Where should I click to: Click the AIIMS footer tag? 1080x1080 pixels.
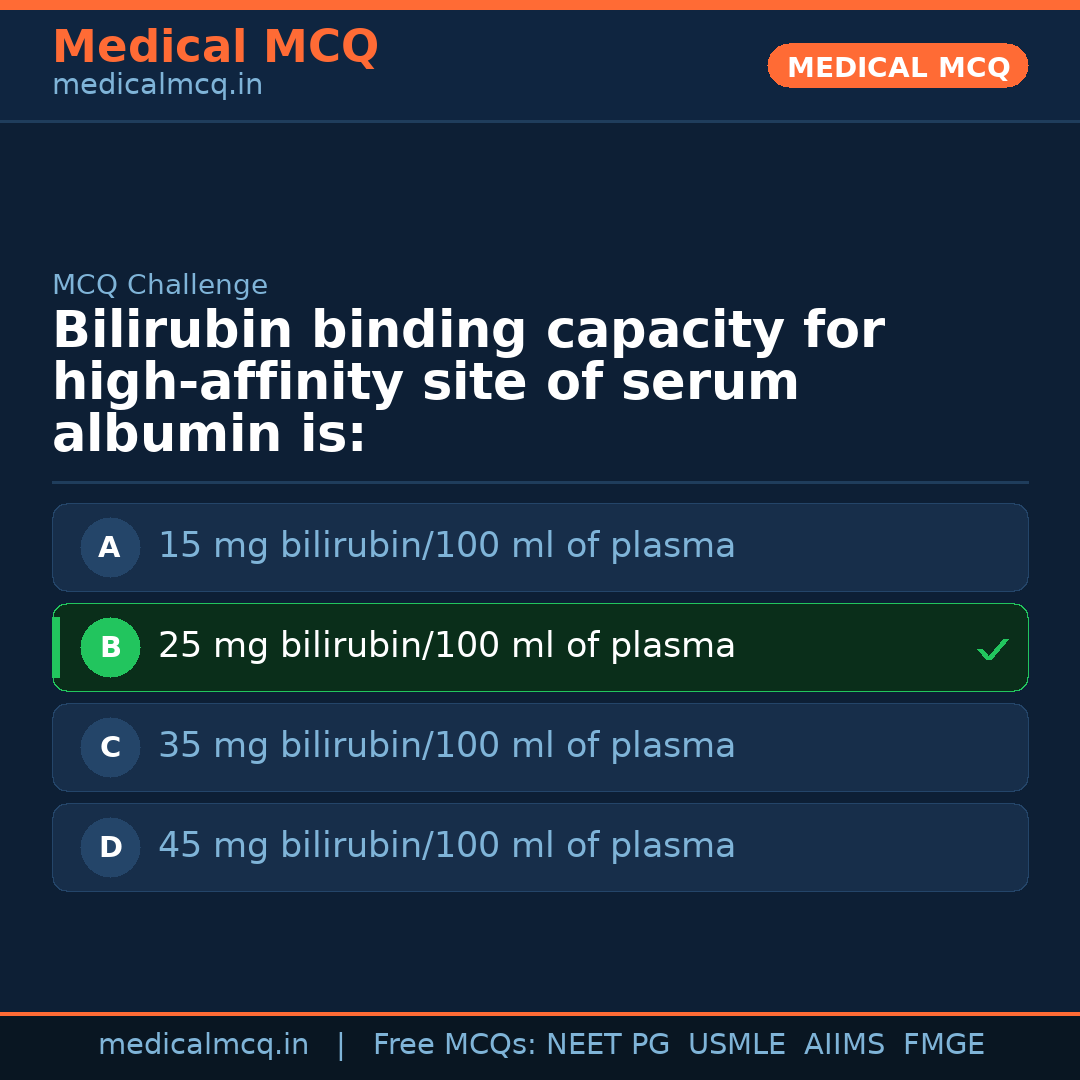(x=844, y=1045)
